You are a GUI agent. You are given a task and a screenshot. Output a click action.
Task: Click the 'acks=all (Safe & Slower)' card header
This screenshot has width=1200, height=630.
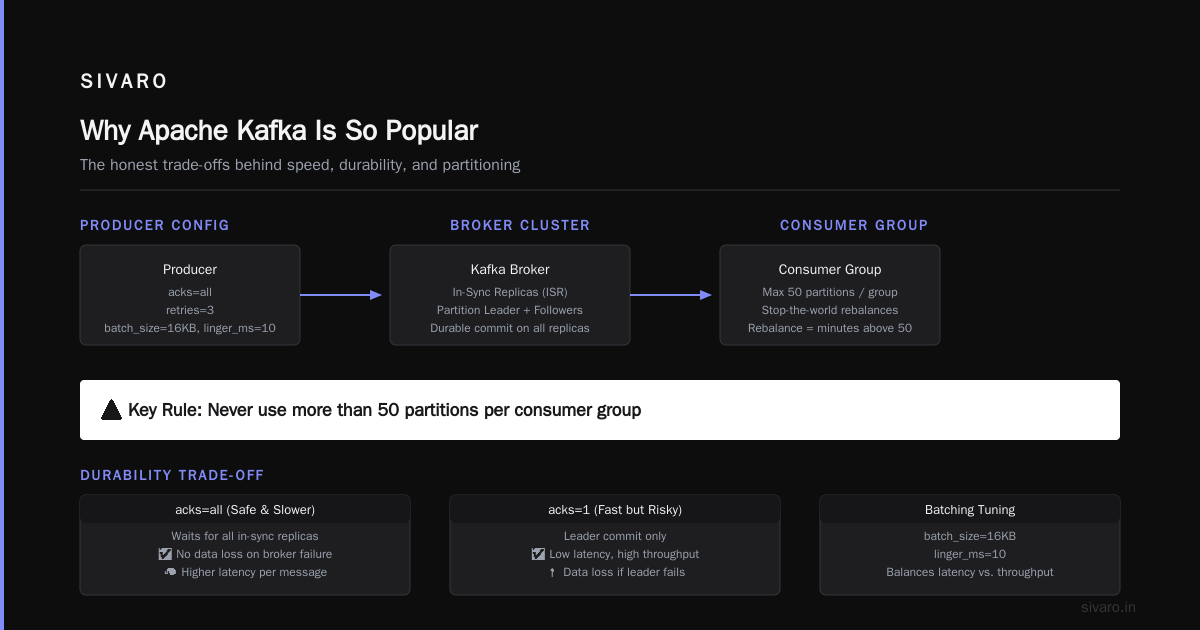click(x=245, y=509)
